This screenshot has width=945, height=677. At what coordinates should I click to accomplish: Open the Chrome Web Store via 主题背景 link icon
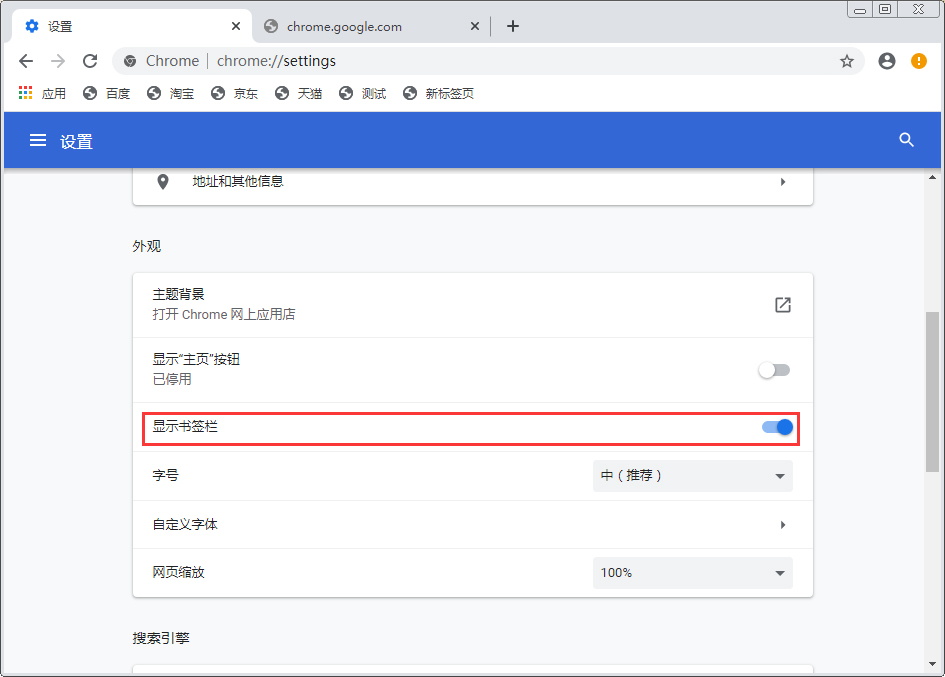pyautogui.click(x=782, y=304)
